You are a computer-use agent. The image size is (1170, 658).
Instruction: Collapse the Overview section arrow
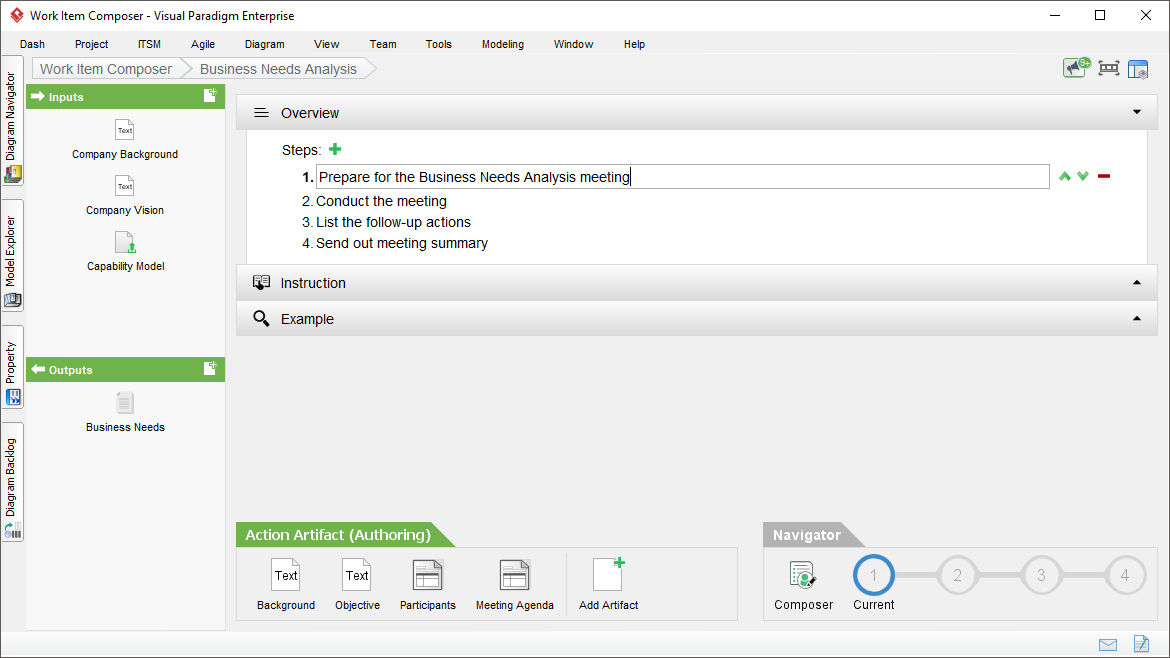point(1137,112)
